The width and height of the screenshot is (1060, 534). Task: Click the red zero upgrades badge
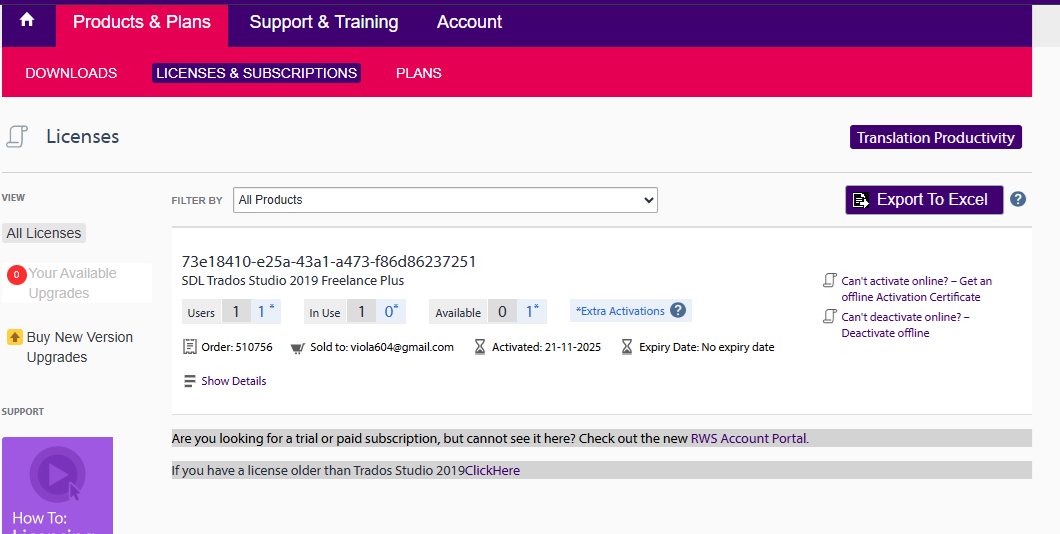(17, 274)
